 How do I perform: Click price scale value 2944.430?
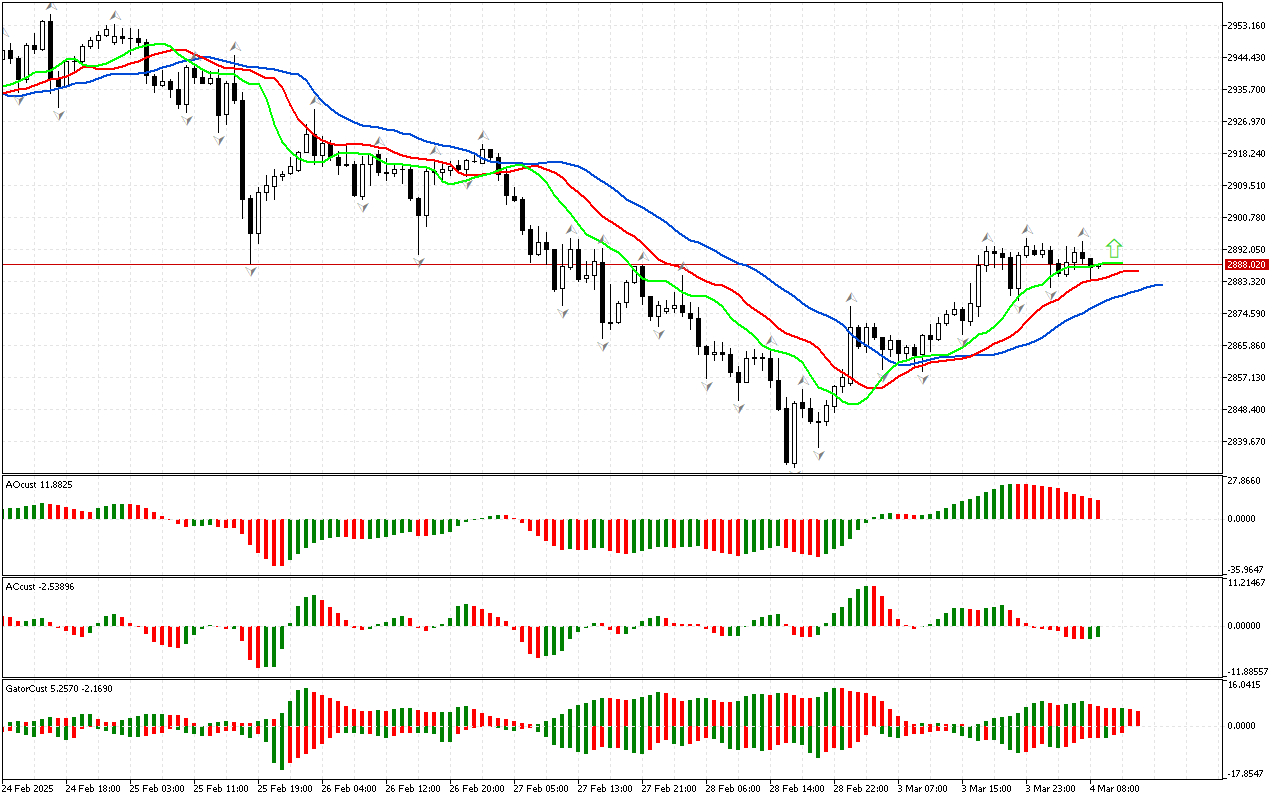point(1248,58)
